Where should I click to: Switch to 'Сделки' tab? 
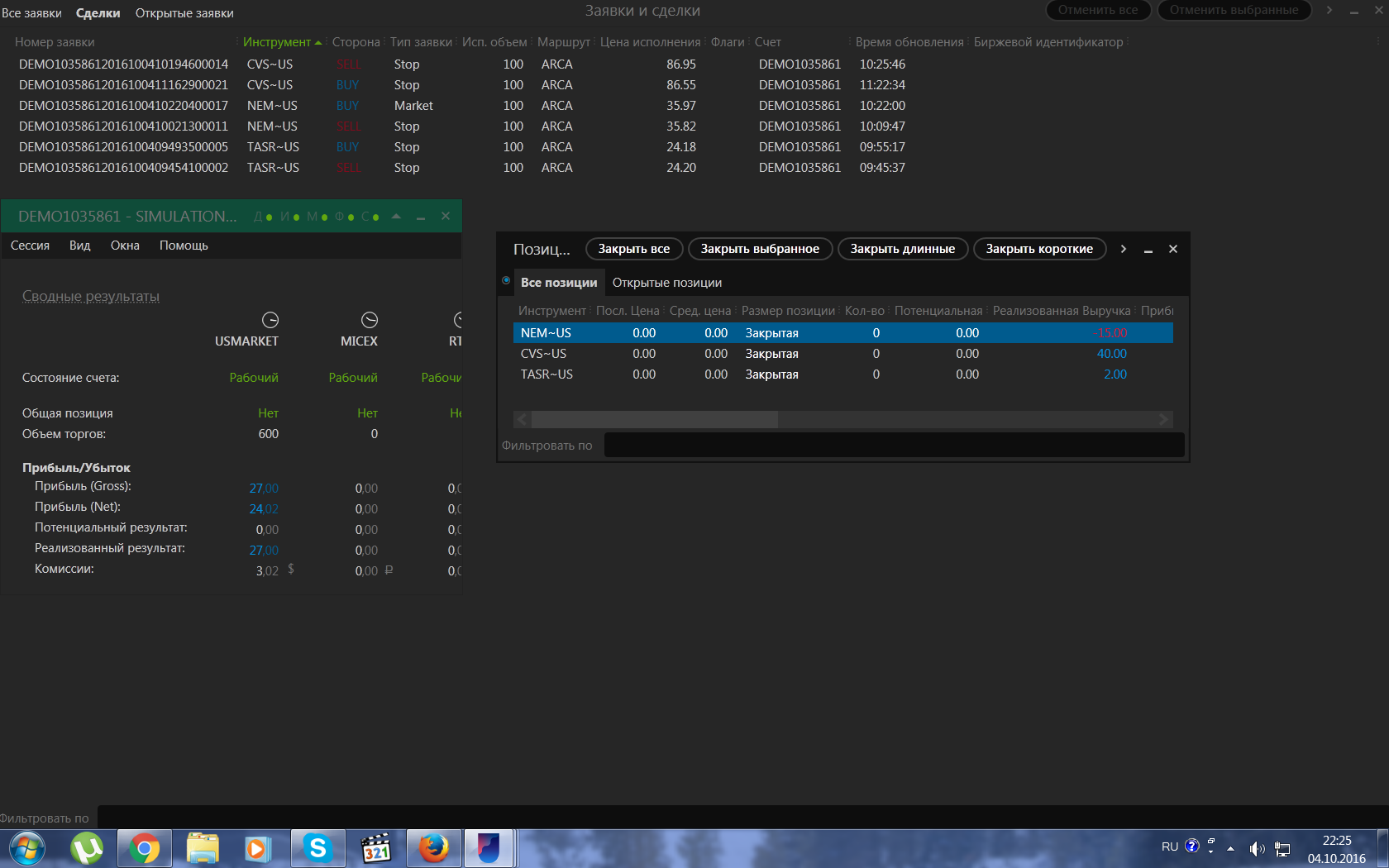tap(98, 13)
